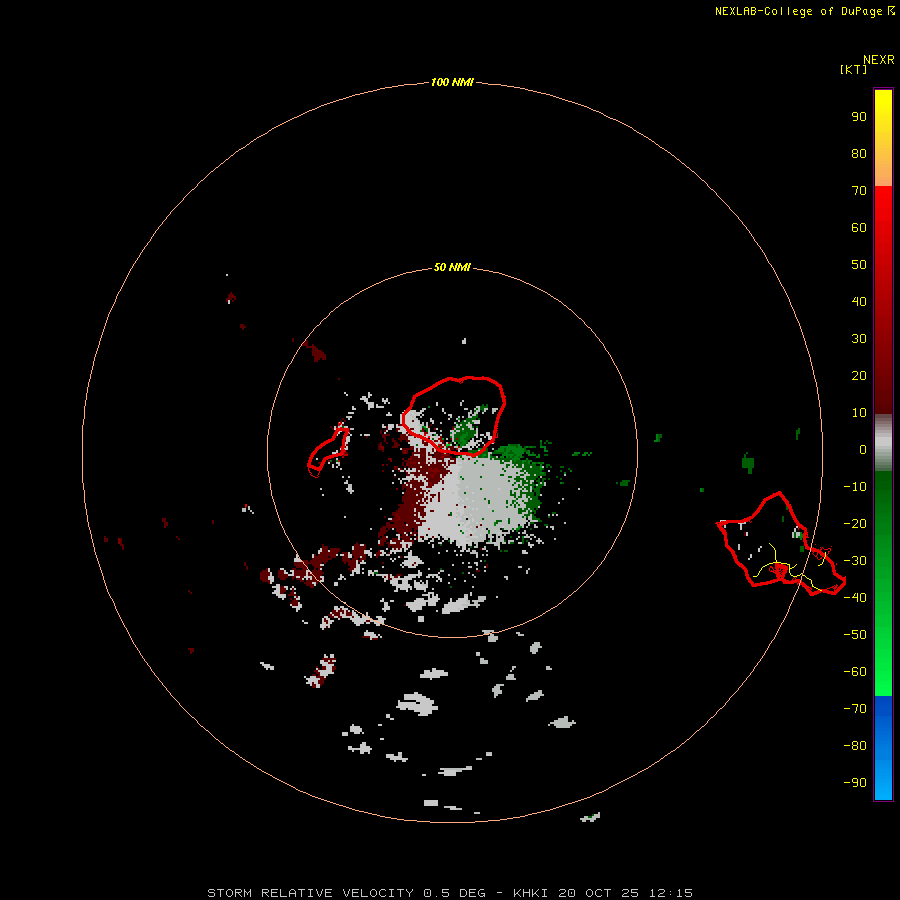Click the 90 value on velocity scale
900x900 pixels.
[x=859, y=117]
